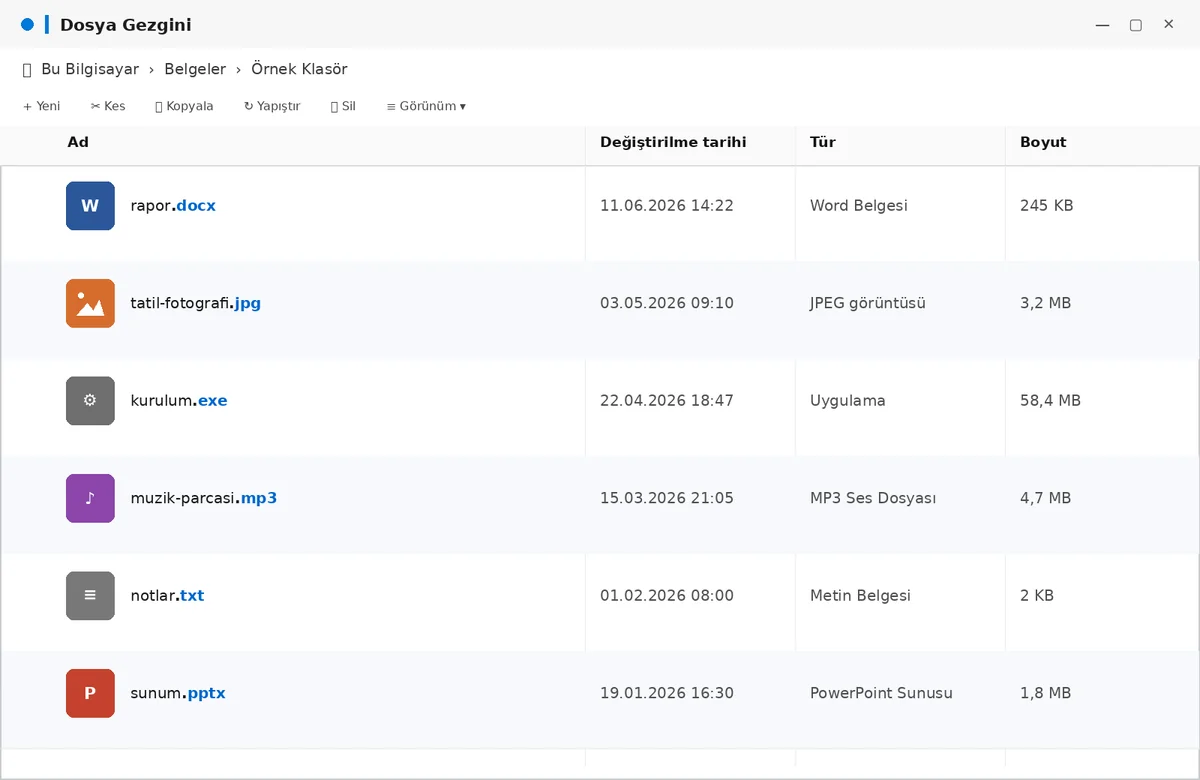Open the Word icon for rapor.docx
This screenshot has width=1200, height=780.
(x=90, y=206)
